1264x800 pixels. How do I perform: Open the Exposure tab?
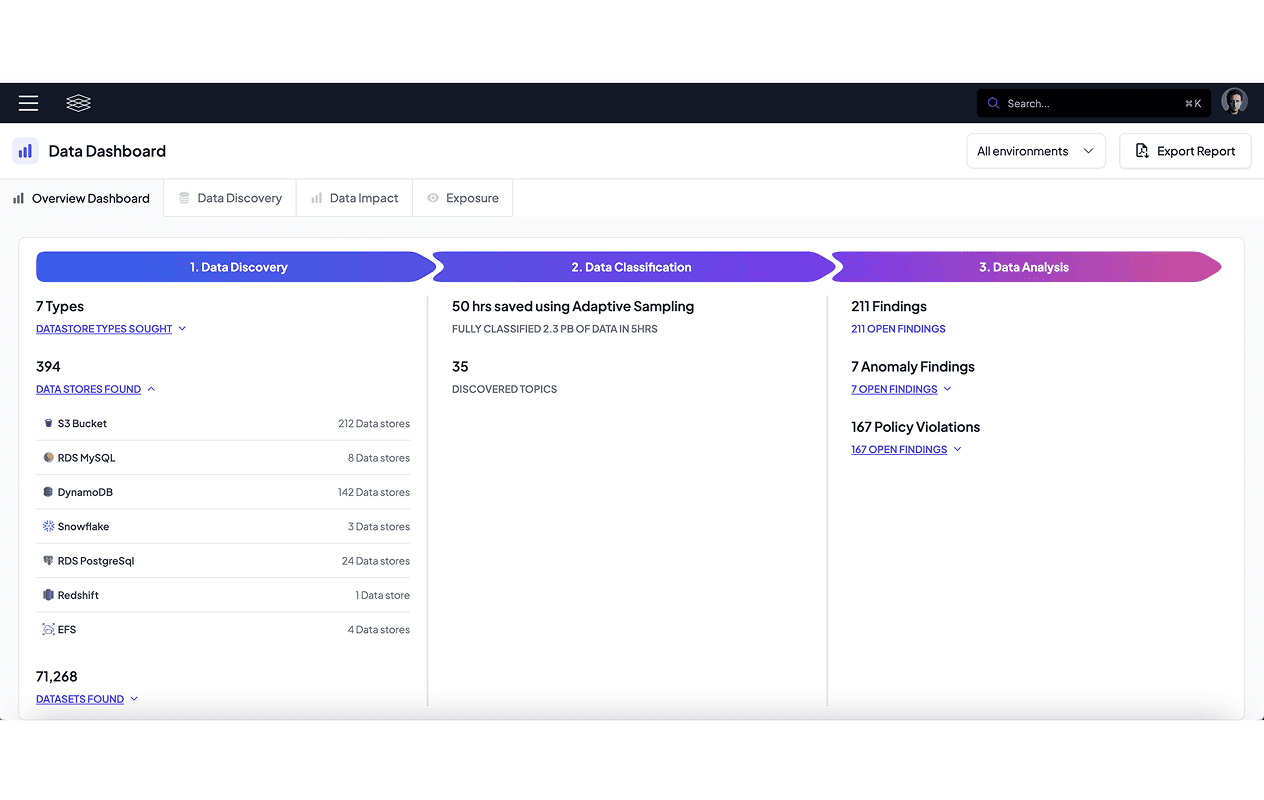(462, 198)
